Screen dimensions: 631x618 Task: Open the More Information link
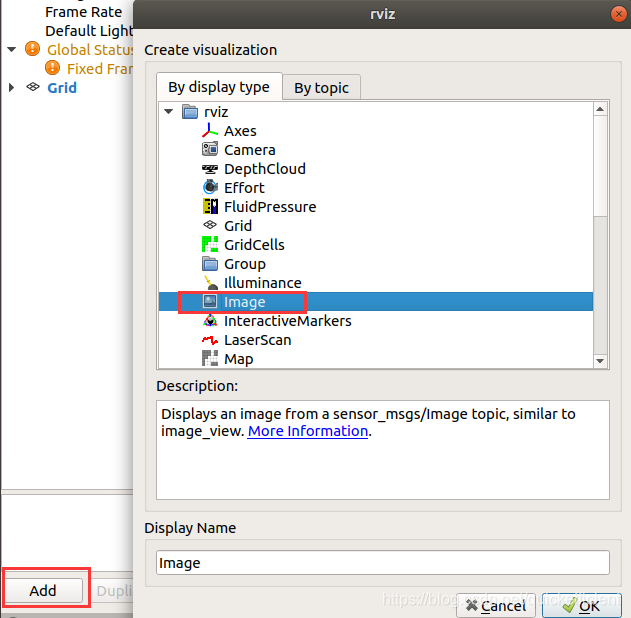click(307, 431)
